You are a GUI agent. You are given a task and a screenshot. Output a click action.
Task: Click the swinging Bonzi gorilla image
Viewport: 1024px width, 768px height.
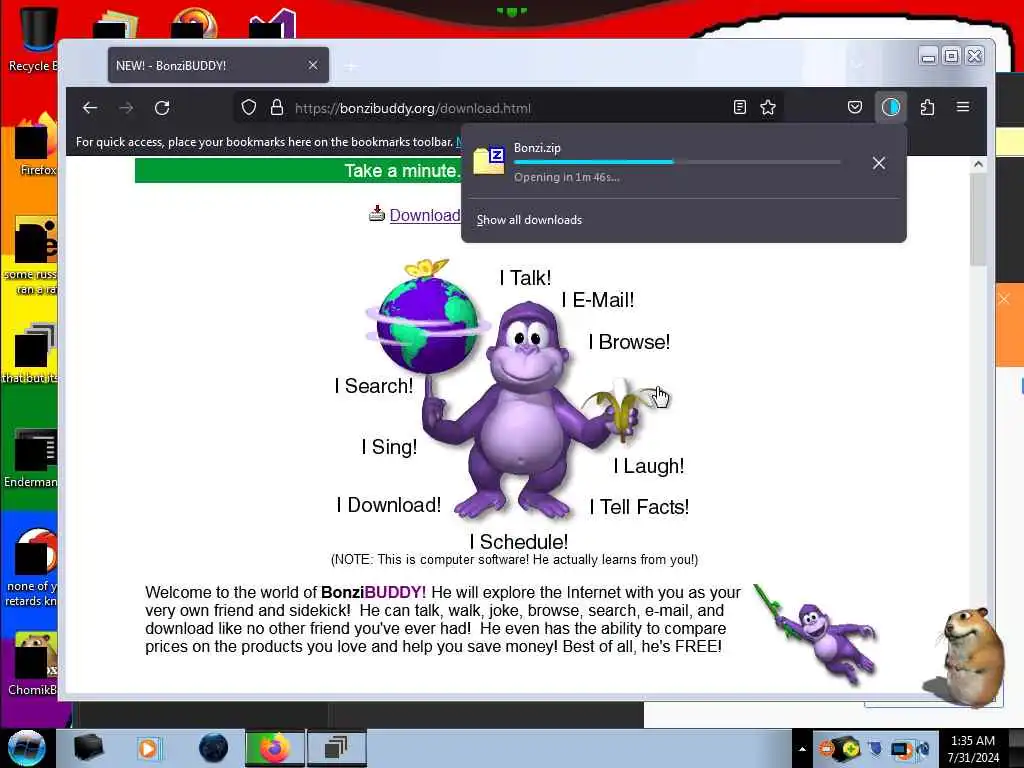click(x=816, y=635)
